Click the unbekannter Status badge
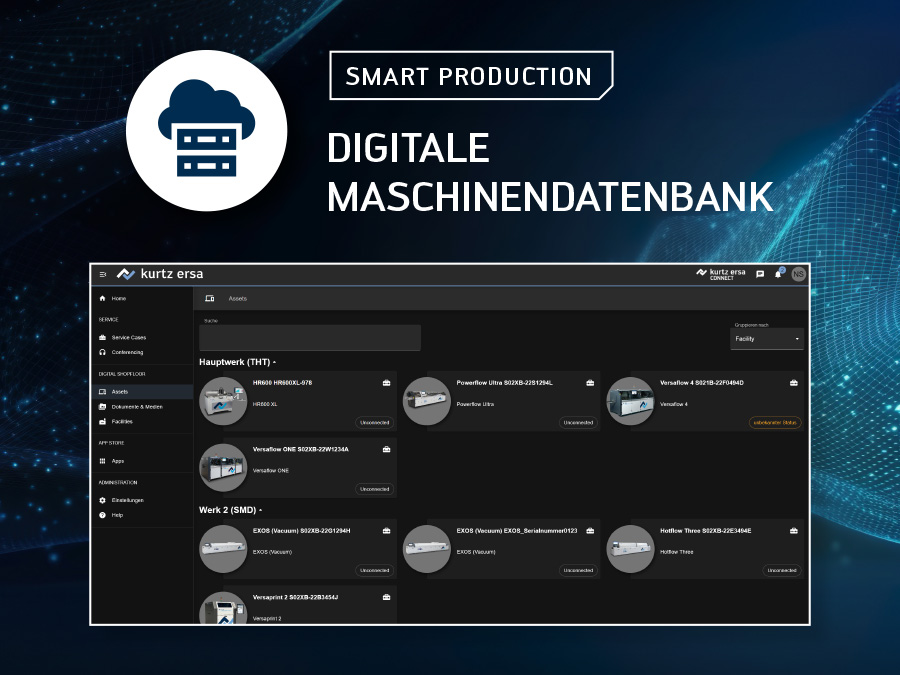The height and width of the screenshot is (675, 900). [x=775, y=423]
